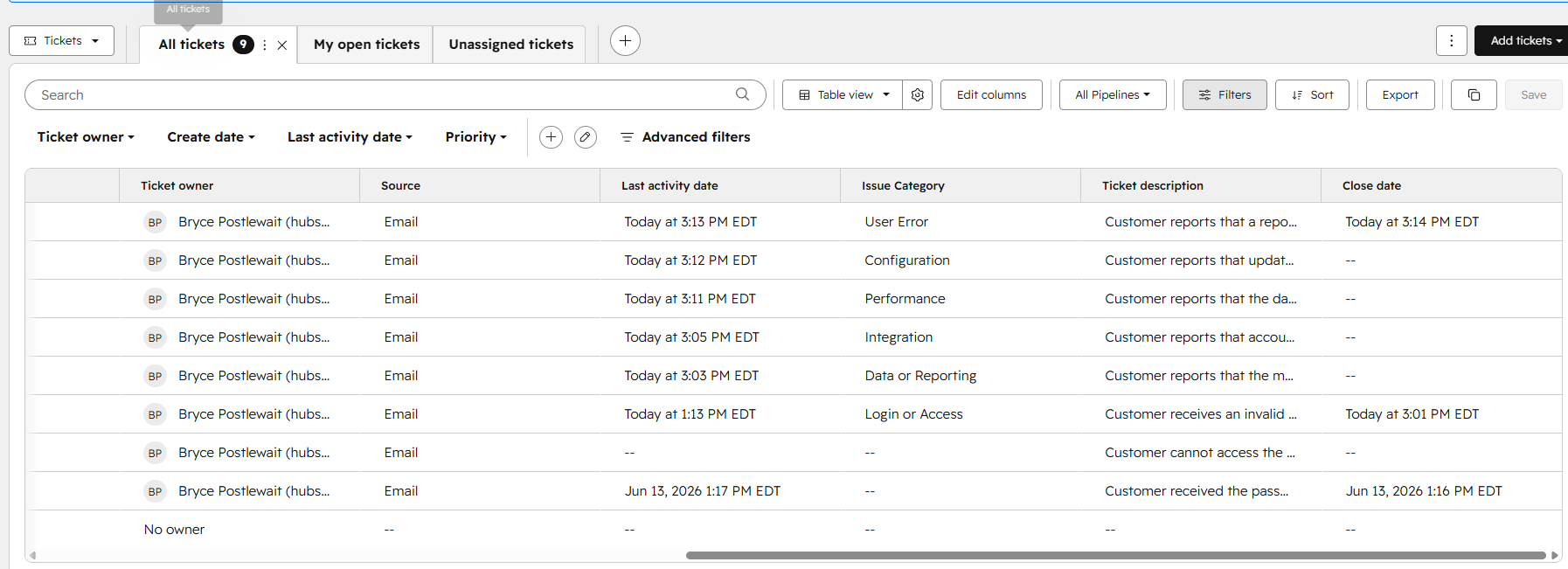Click the add view plus button
The height and width of the screenshot is (569, 1568).
625,41
